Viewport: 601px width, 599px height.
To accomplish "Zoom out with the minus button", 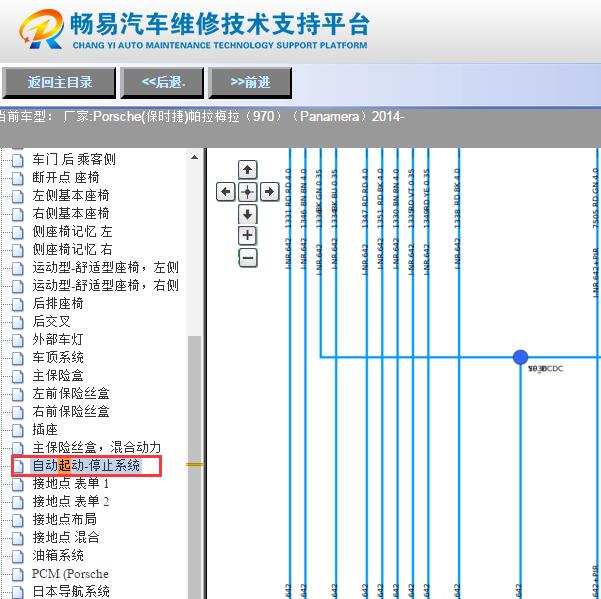I will click(248, 258).
